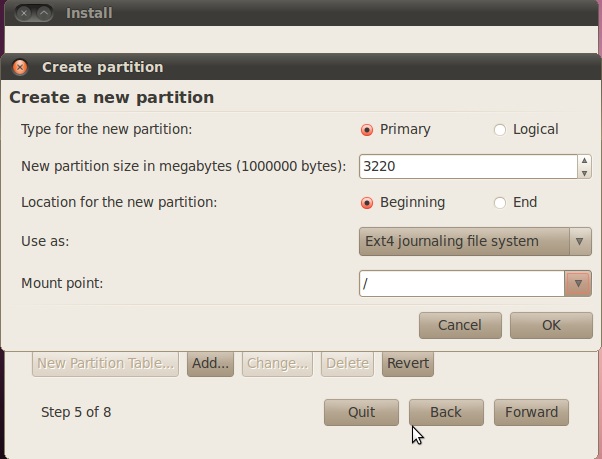Click the Mount point text field
Viewport: 602px width, 459px height.
pos(461,284)
